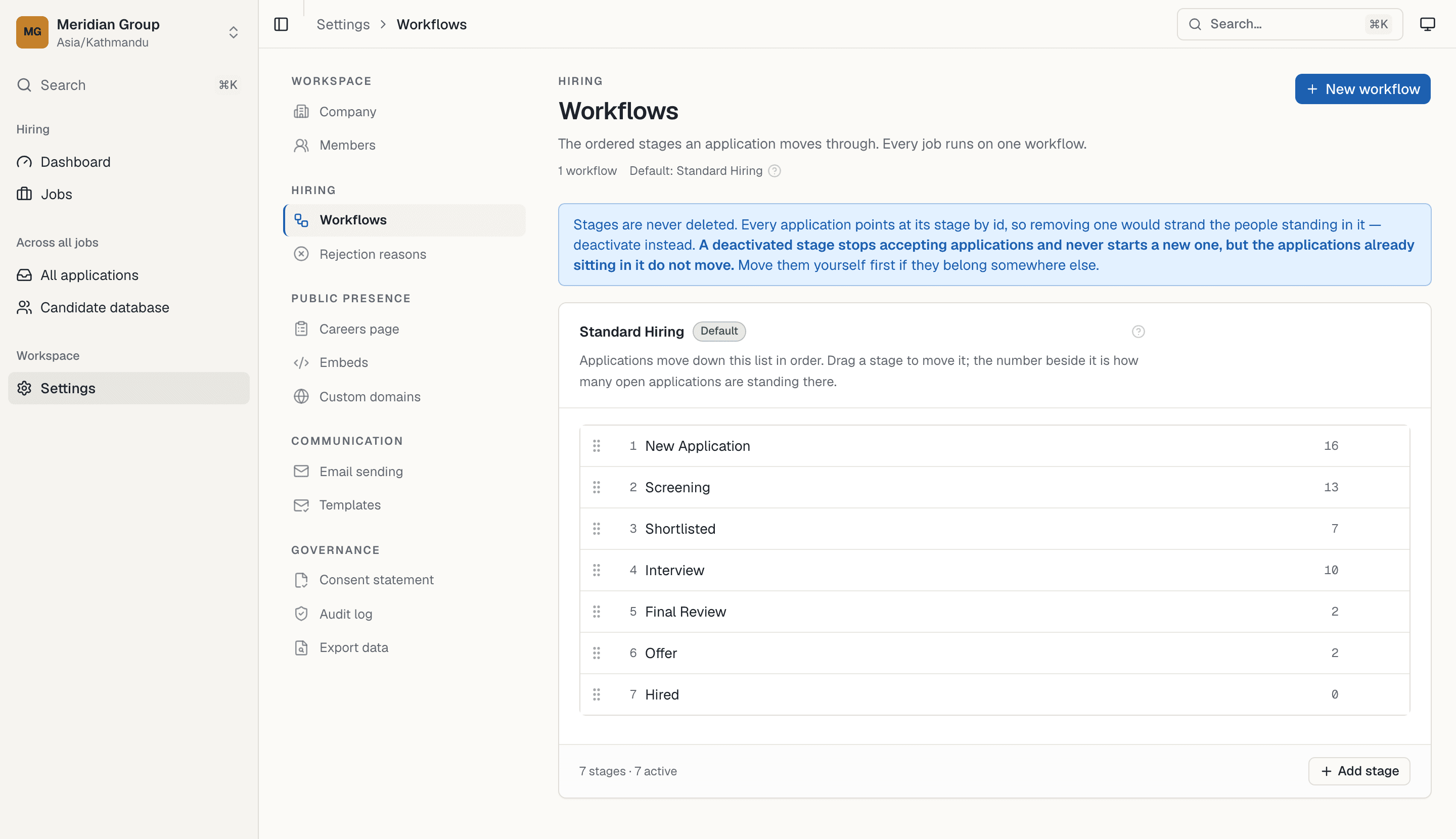Image resolution: width=1456 pixels, height=839 pixels.
Task: Open Embeds settings
Action: point(404,362)
